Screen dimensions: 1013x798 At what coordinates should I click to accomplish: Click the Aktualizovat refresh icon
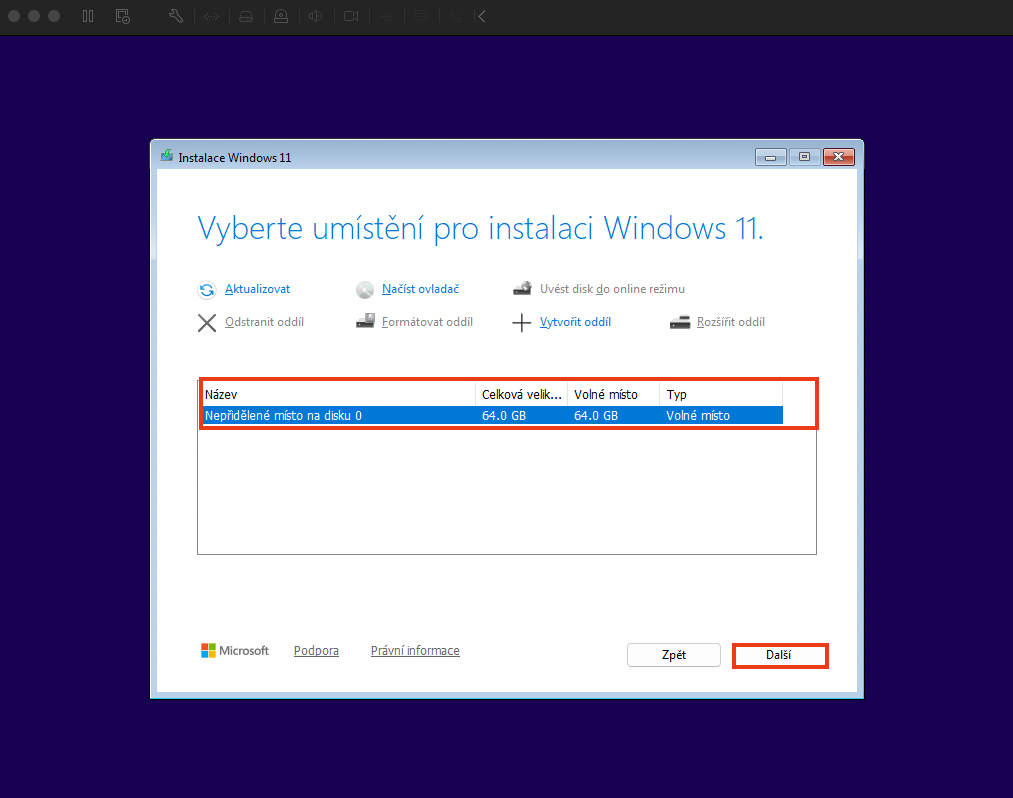(207, 290)
